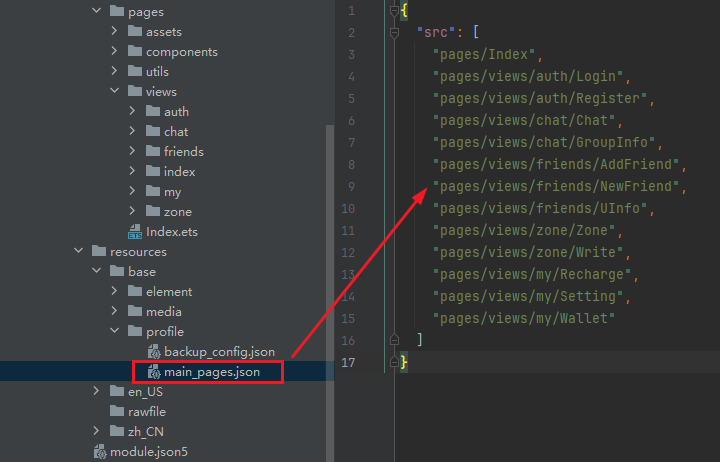Collapse the base folder chevron

pos(96,271)
